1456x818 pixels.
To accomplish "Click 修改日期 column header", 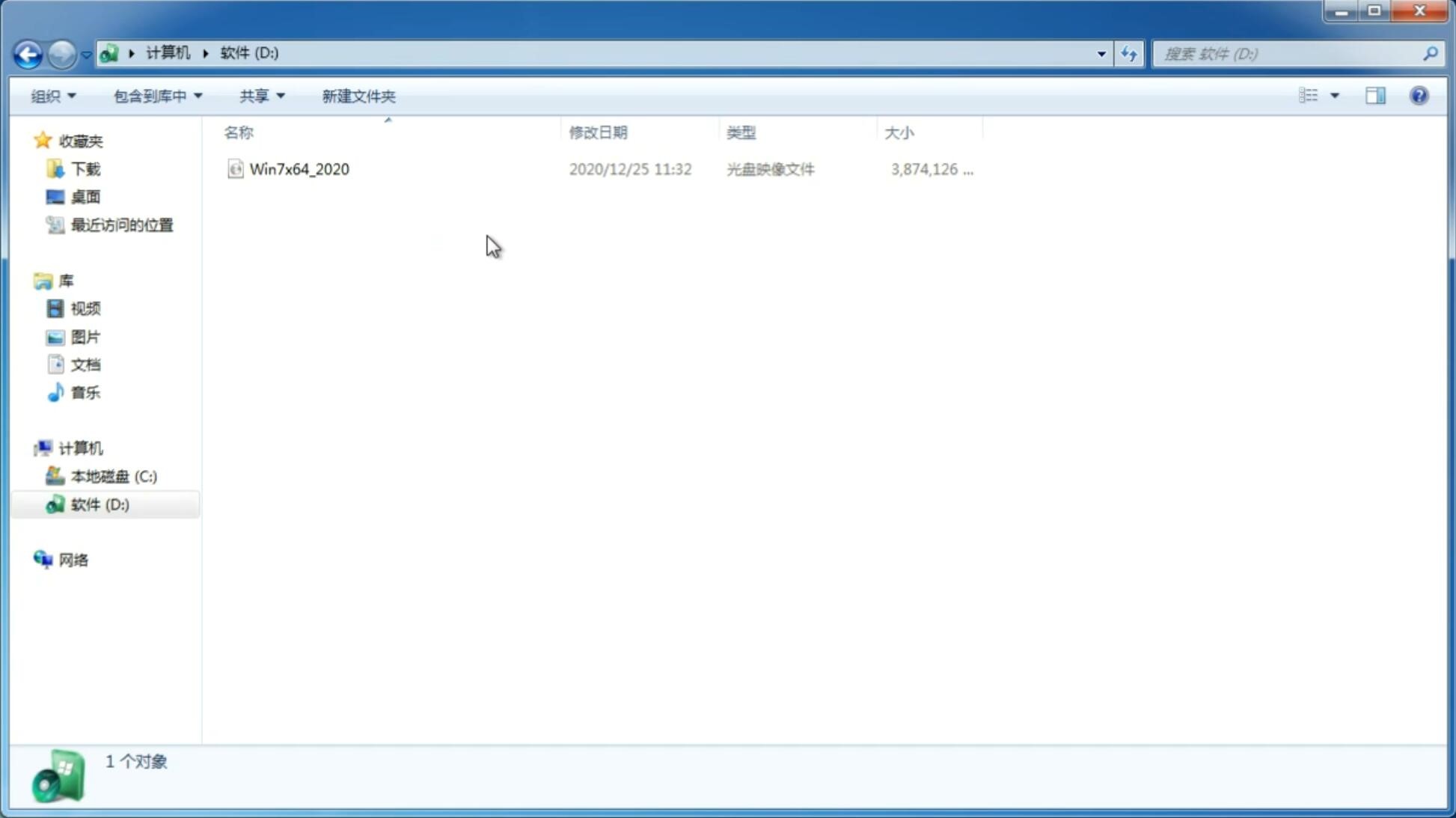I will tap(598, 132).
